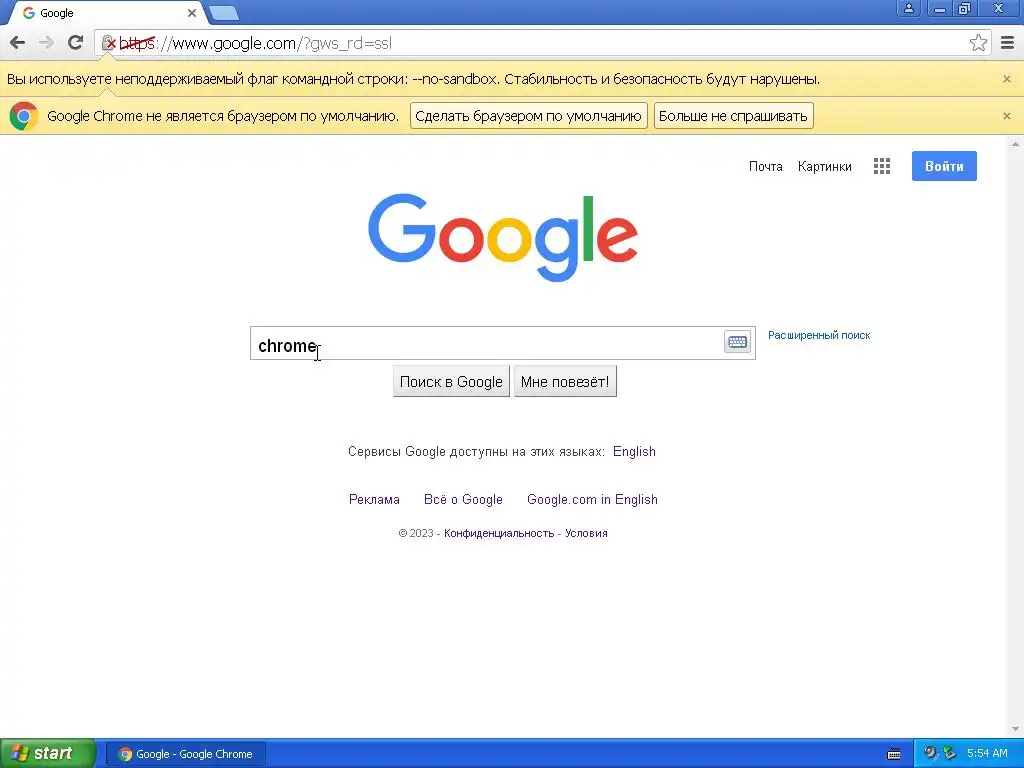Open the Почта link
1024x768 pixels.
765,167
